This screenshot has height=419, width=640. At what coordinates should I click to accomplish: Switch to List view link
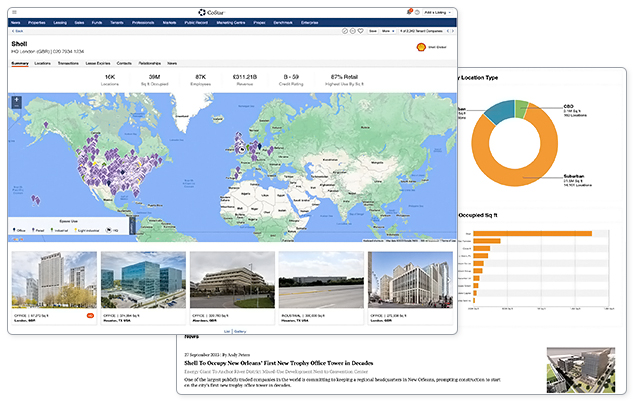pyautogui.click(x=227, y=331)
